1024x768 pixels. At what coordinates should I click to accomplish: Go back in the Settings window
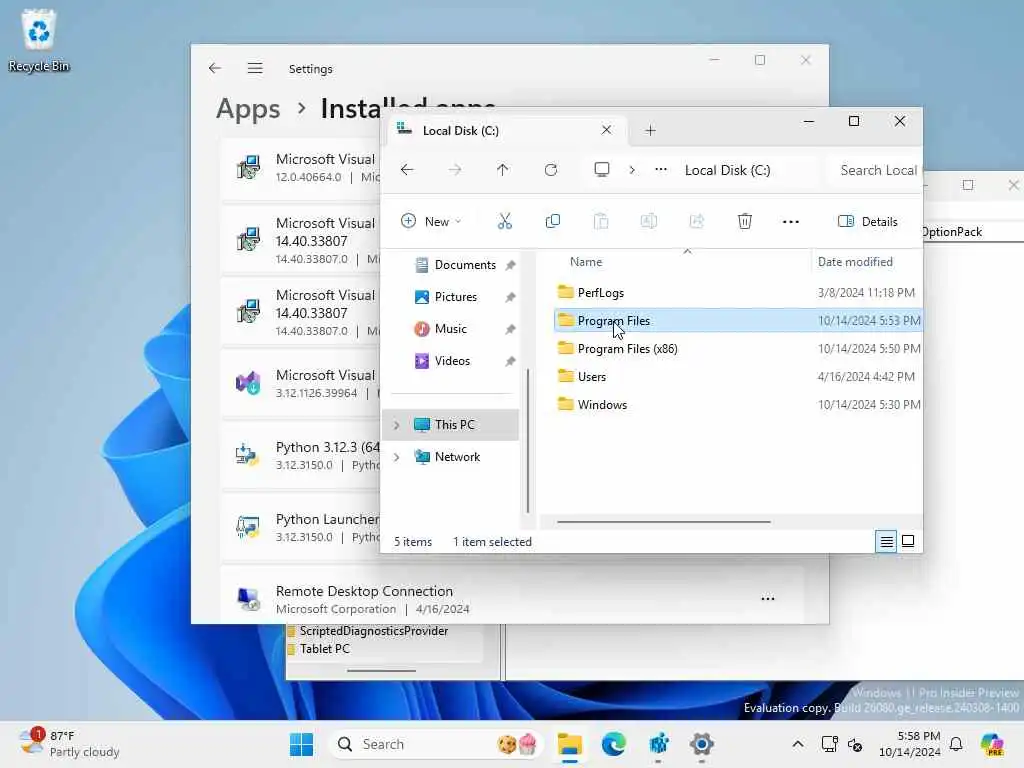215,68
